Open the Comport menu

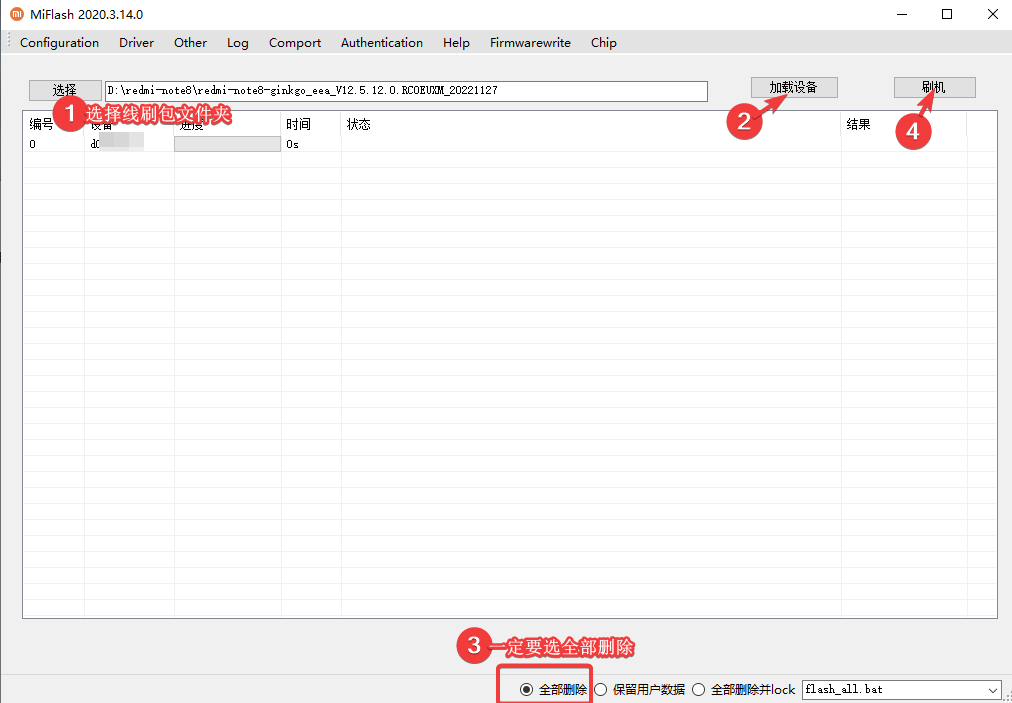point(295,43)
